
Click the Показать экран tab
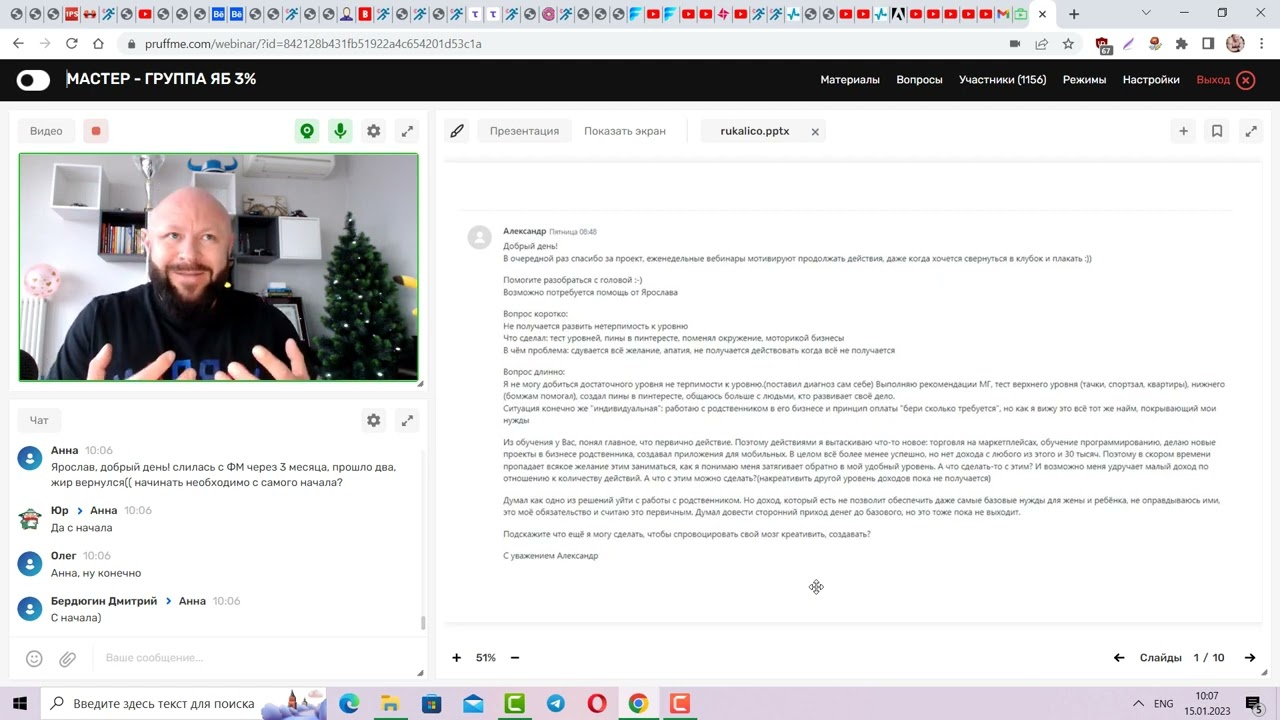point(624,131)
